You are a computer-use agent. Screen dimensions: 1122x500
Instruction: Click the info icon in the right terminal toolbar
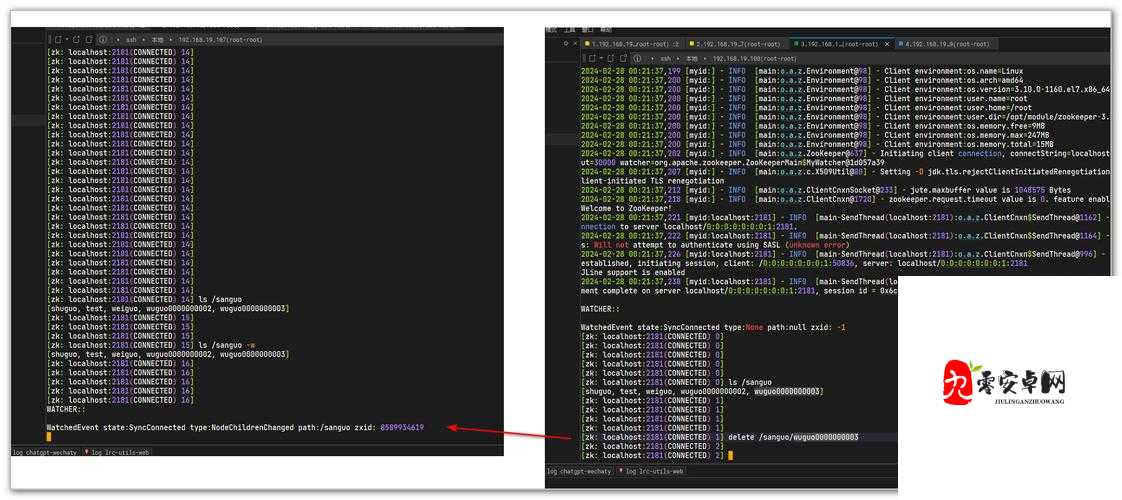tap(636, 58)
